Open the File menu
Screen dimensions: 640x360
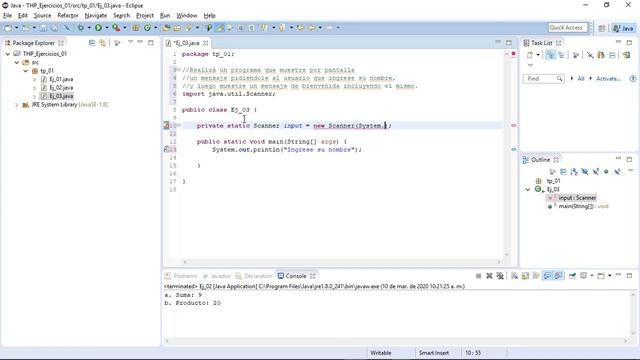(7, 16)
